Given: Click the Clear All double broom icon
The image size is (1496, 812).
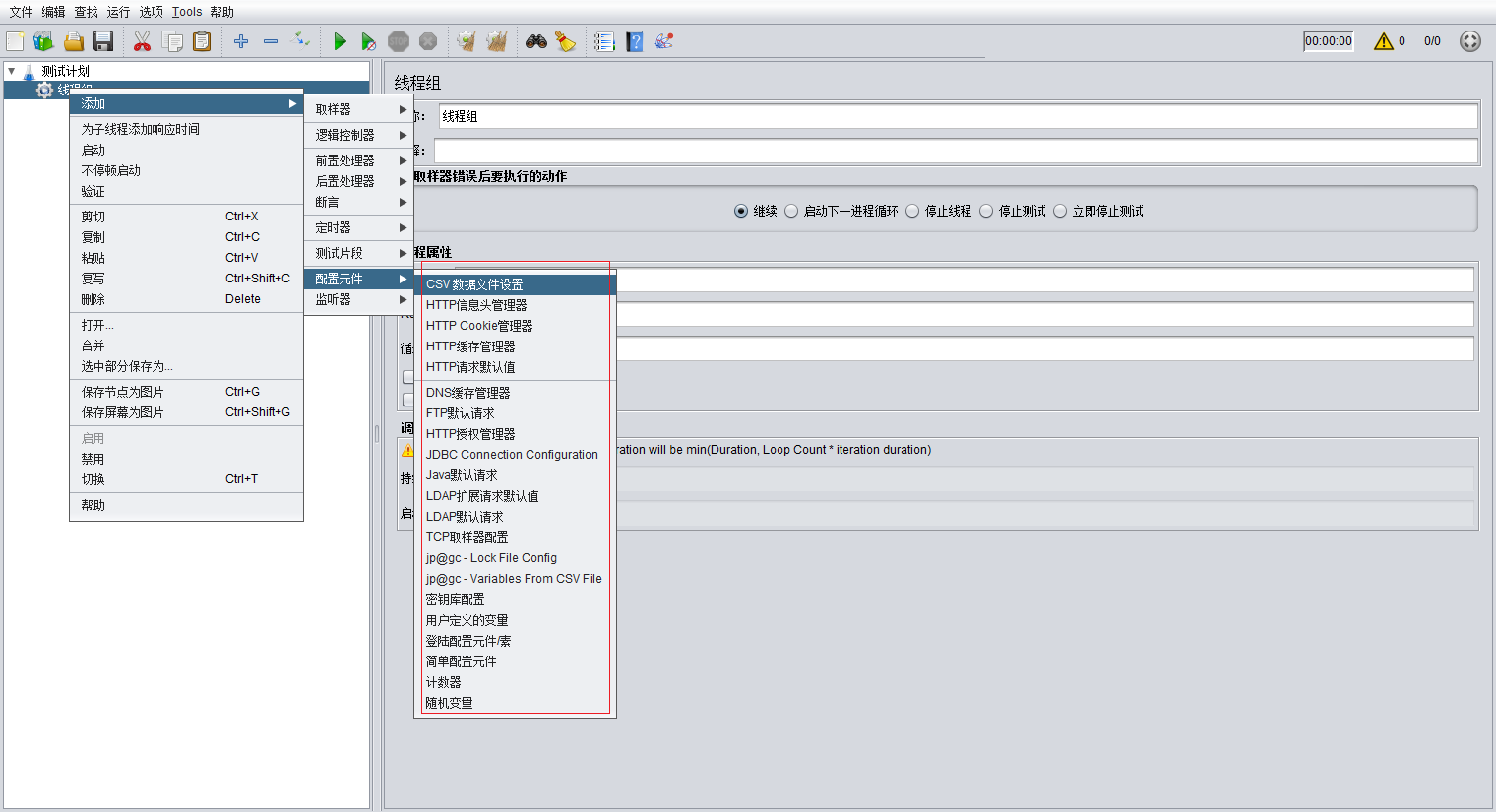Looking at the screenshot, I should point(497,41).
